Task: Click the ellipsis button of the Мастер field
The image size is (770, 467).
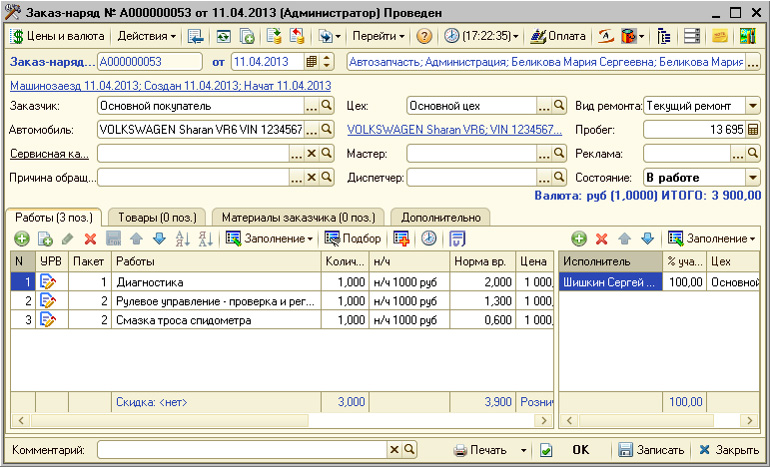Action: (x=544, y=154)
